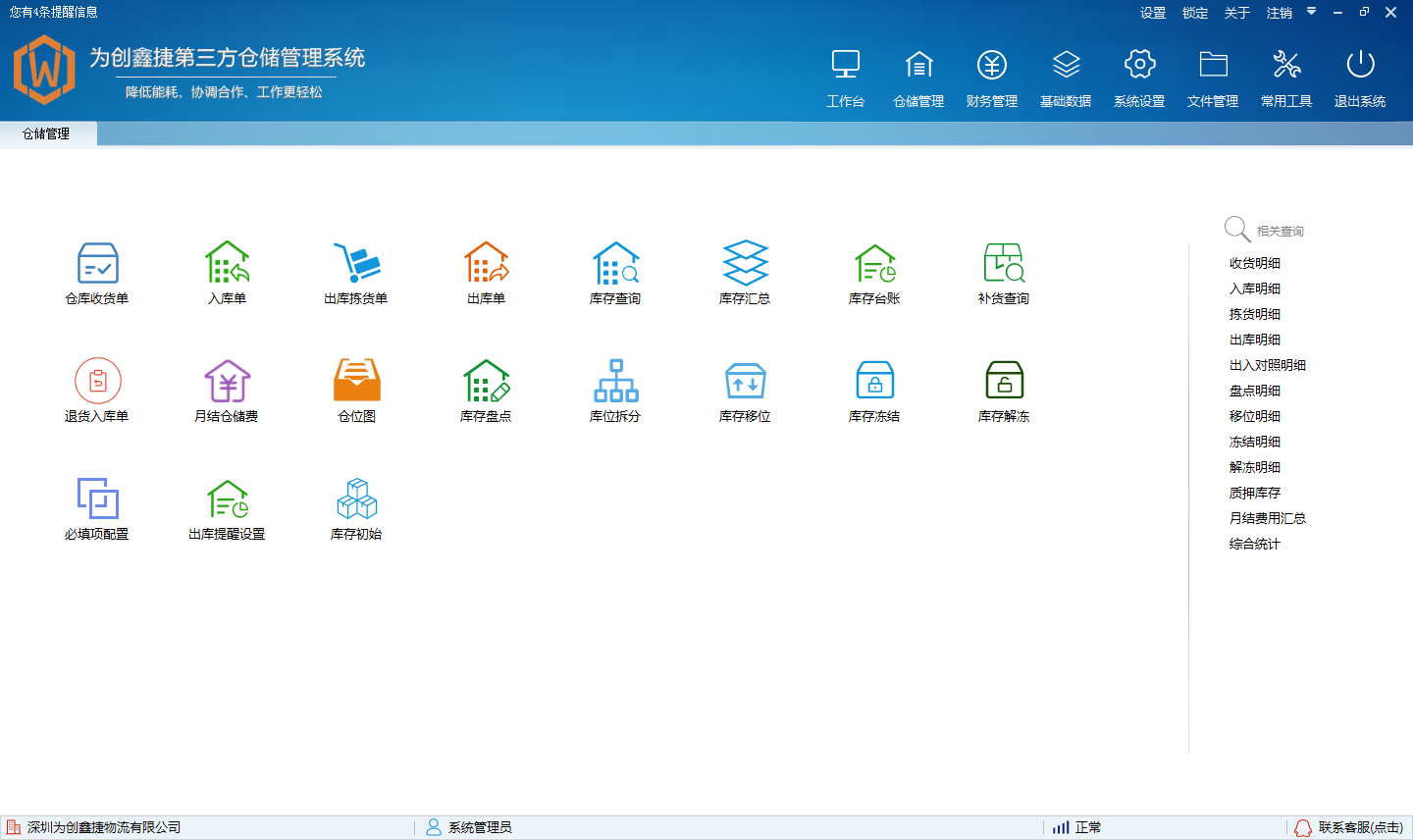The height and width of the screenshot is (840, 1413).
Task: Open 常用工具 tools module
Action: coord(1286,79)
